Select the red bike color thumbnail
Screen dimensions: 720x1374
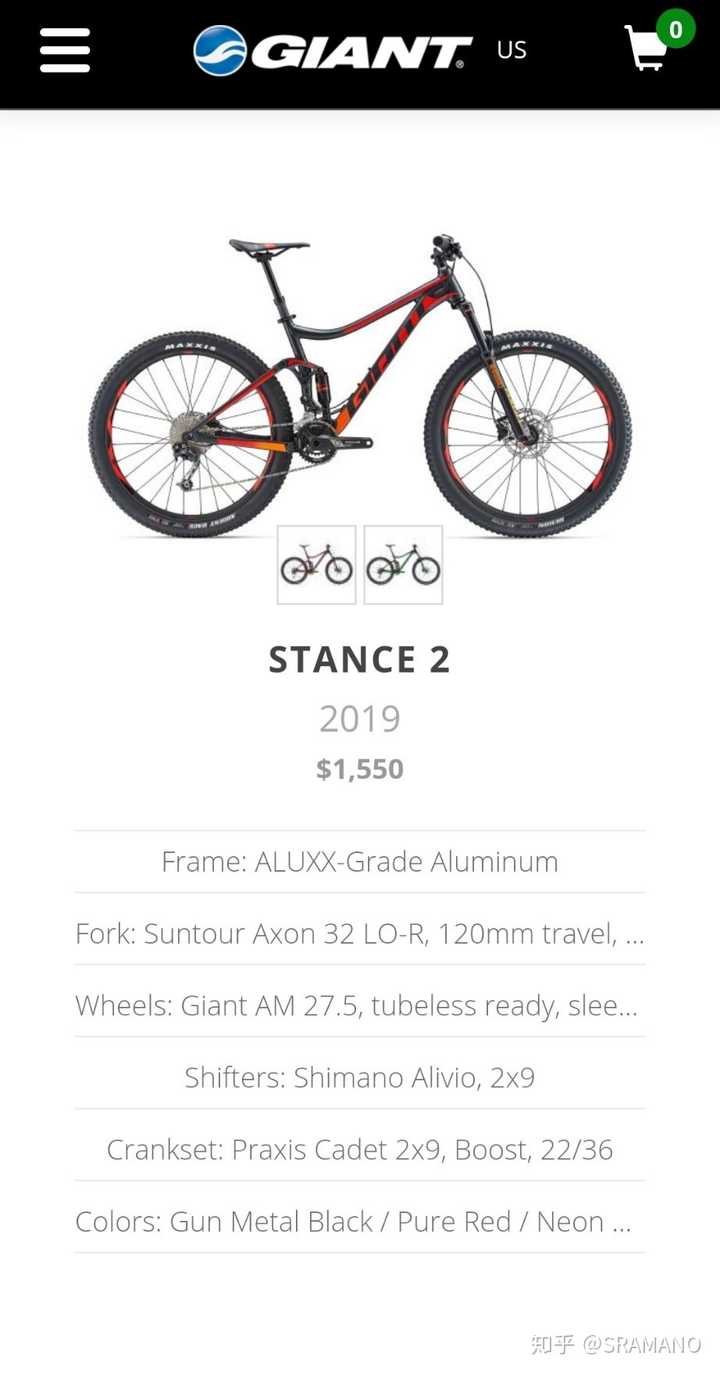316,565
